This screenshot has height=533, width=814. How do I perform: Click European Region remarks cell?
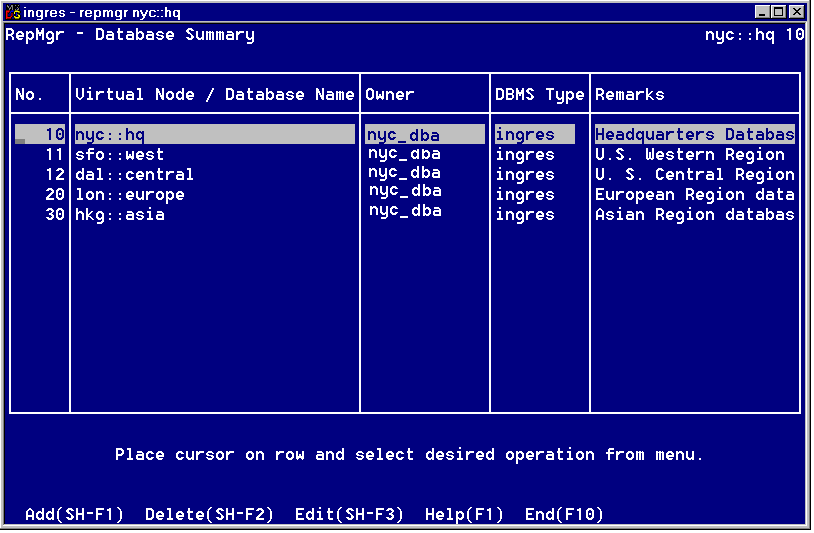(694, 195)
